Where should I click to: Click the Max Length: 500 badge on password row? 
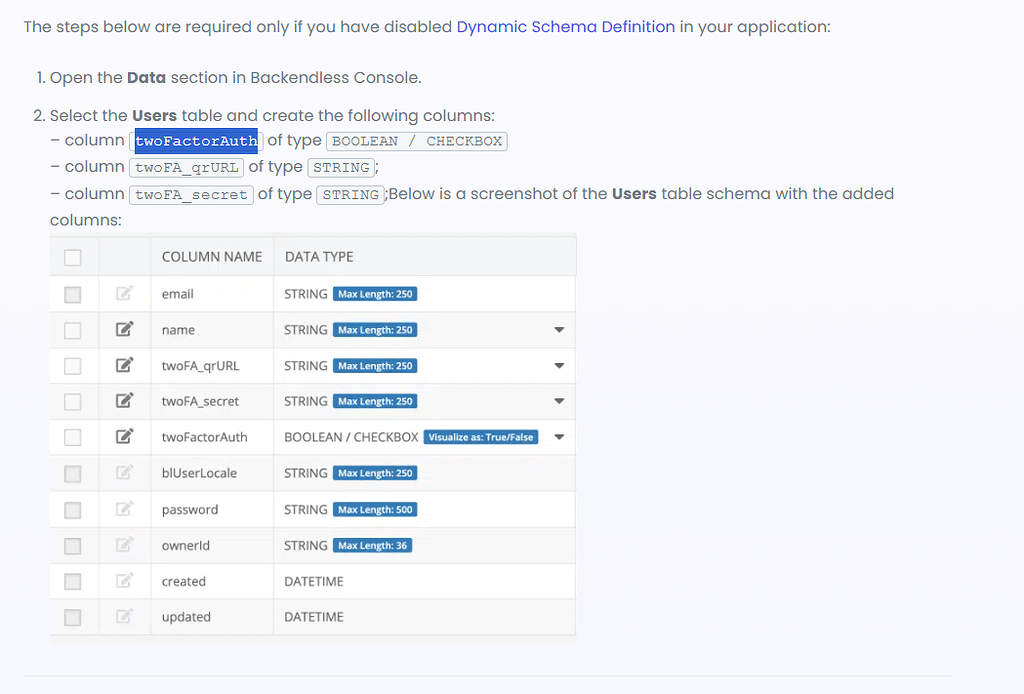click(375, 509)
